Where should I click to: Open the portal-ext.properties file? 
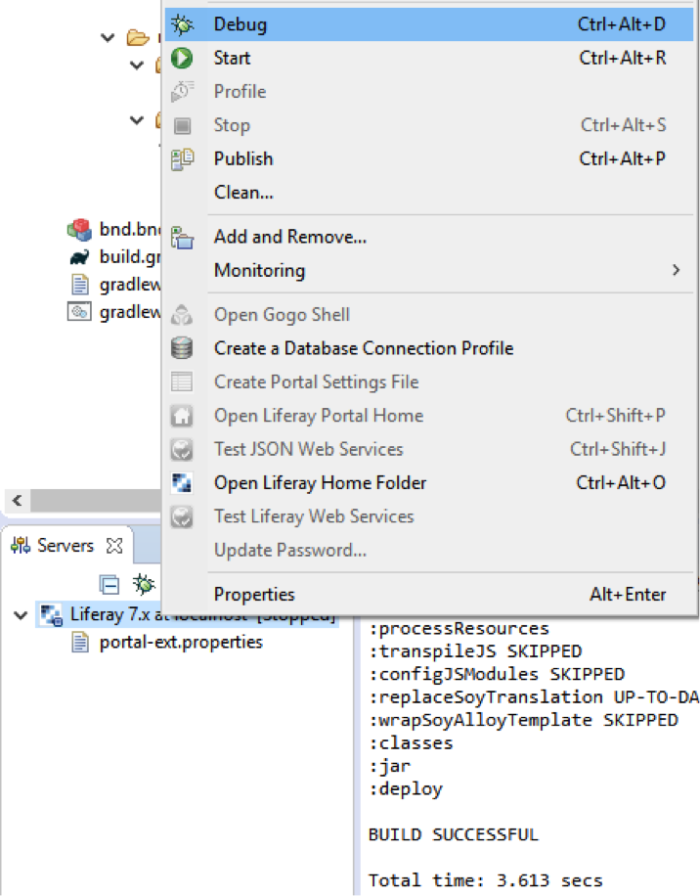(x=181, y=642)
